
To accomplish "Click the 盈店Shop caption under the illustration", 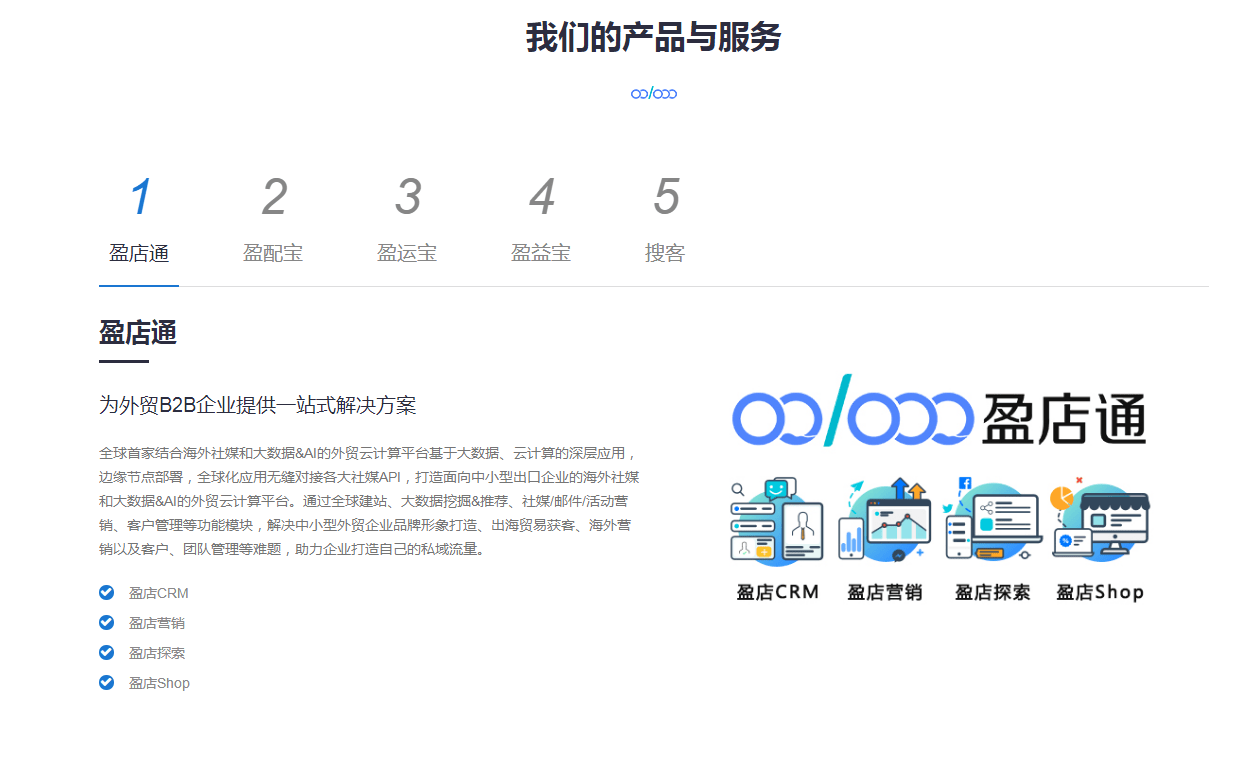I will point(1100,592).
